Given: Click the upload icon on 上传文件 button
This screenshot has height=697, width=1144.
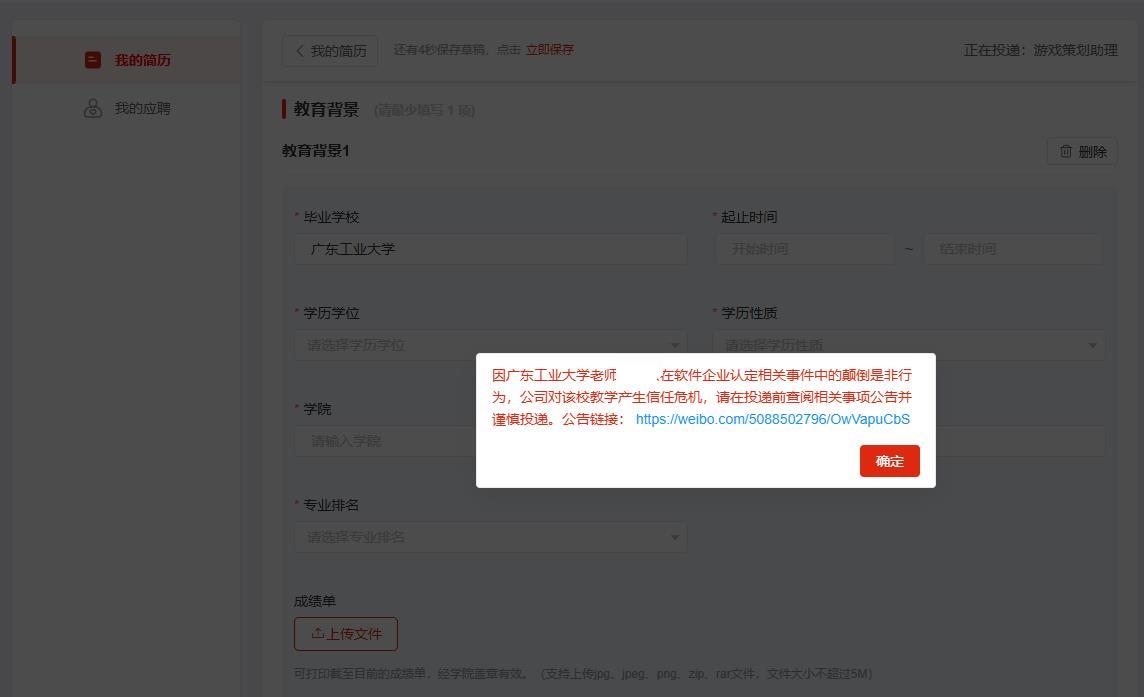Looking at the screenshot, I should tap(316, 633).
